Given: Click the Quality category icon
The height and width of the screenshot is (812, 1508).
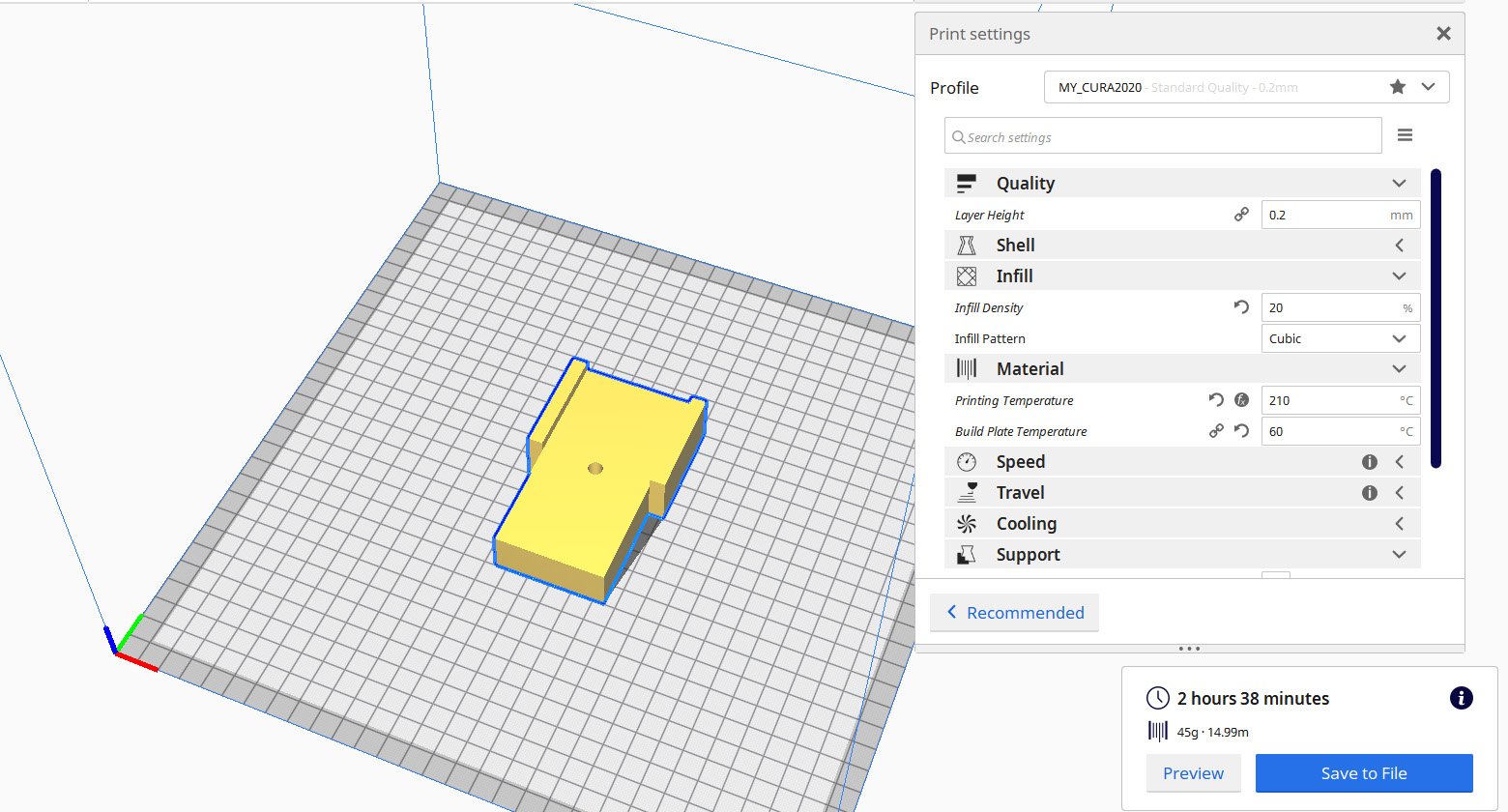Looking at the screenshot, I should [966, 184].
